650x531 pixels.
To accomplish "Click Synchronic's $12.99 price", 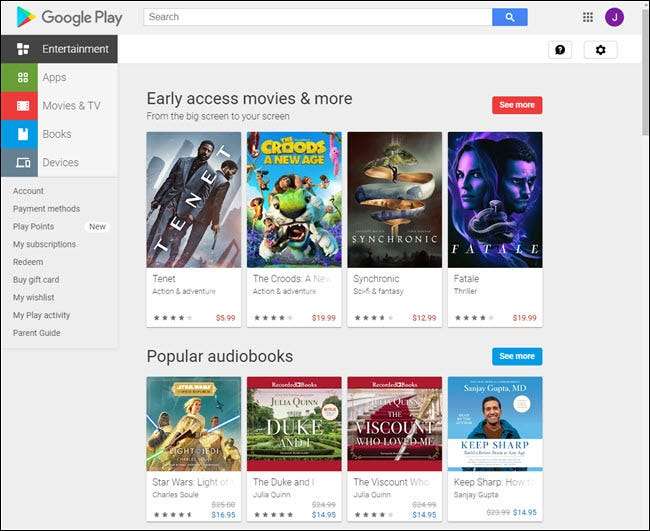I will point(424,318).
